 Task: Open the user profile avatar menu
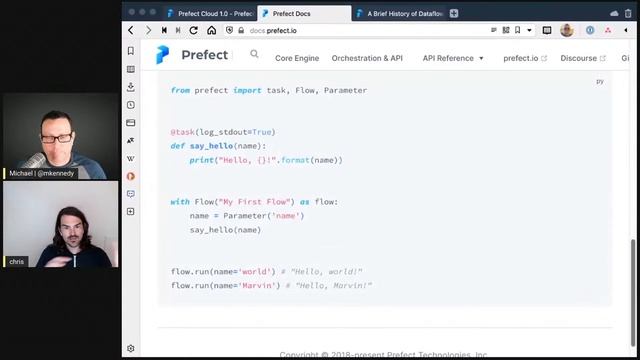567,30
